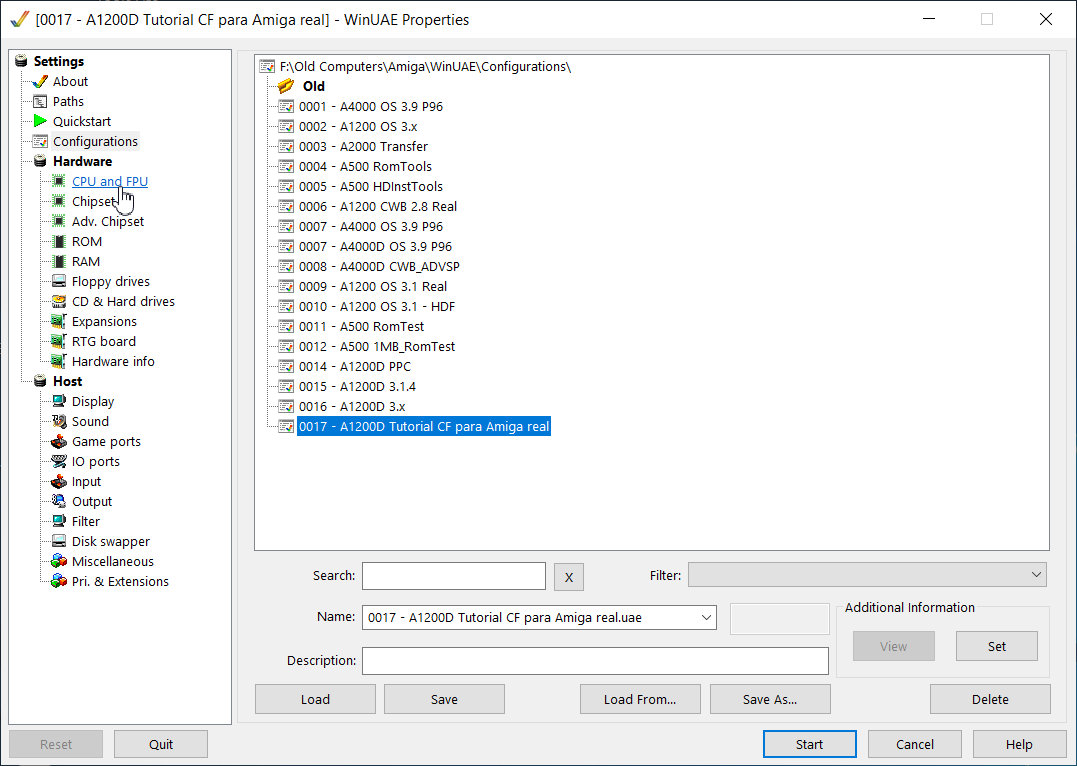The image size is (1077, 766).
Task: Click the Expansions card icon
Action: coord(59,321)
